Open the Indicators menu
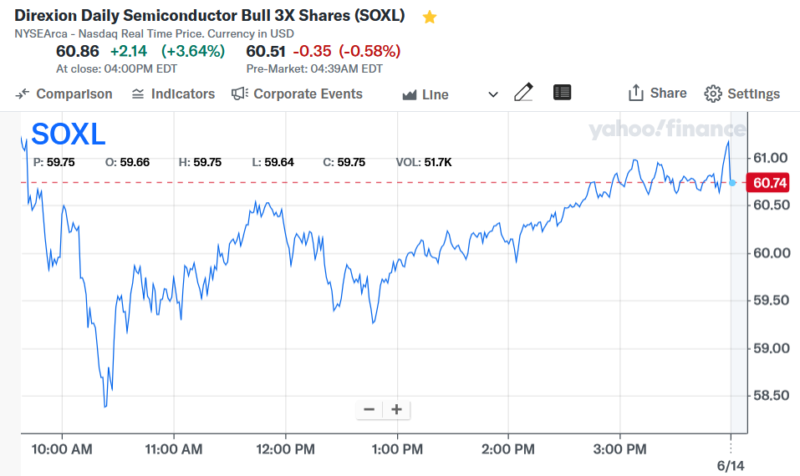The width and height of the screenshot is (800, 476). 173,94
